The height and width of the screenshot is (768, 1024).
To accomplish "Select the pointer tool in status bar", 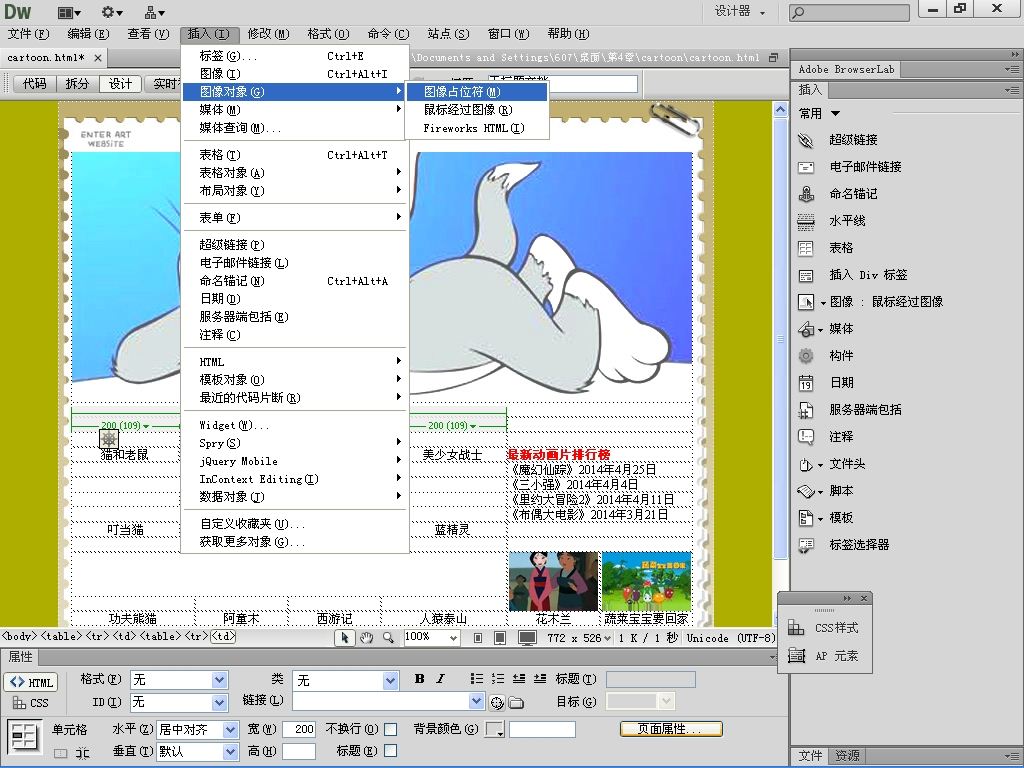I will tap(345, 638).
